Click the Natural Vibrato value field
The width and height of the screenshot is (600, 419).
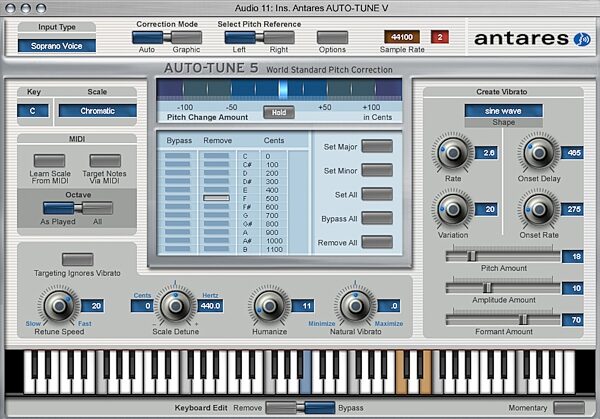389,306
